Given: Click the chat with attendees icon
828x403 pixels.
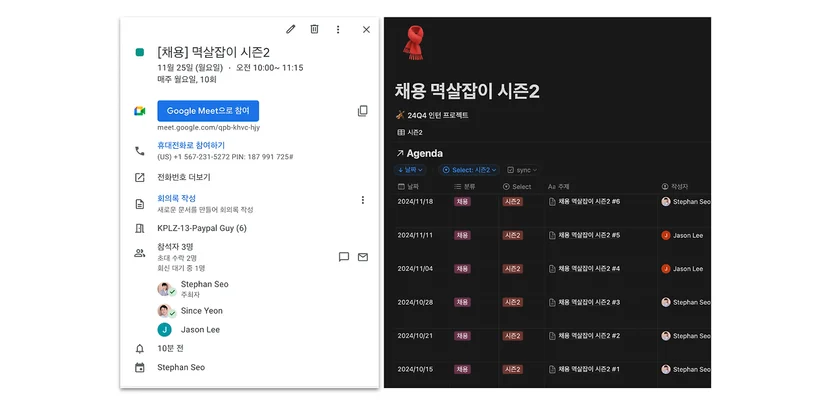Looking at the screenshot, I should pos(344,257).
